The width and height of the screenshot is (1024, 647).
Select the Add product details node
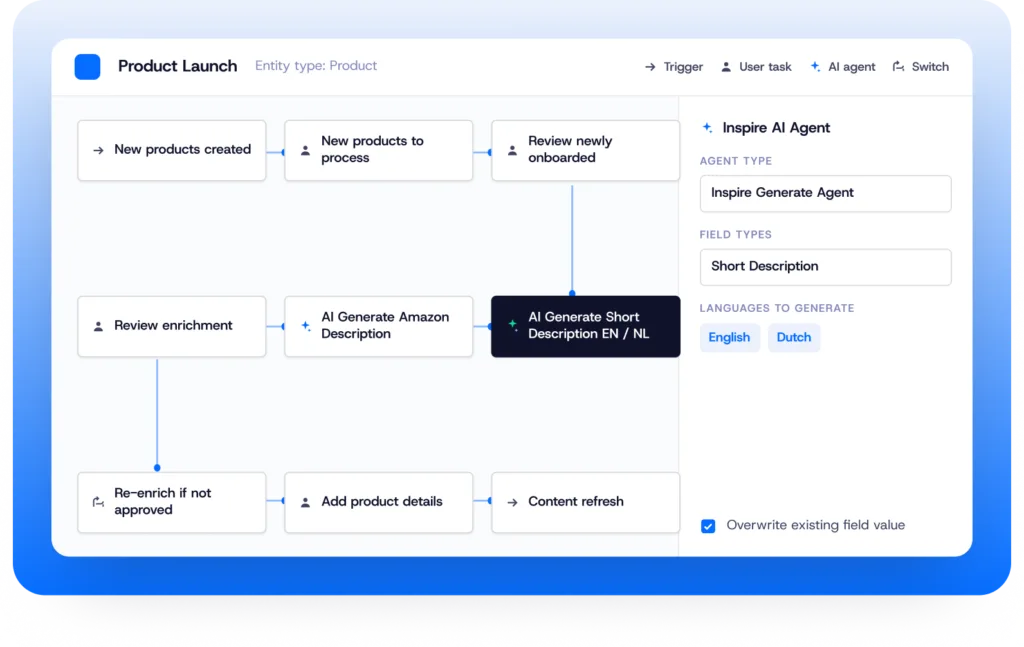[379, 503]
